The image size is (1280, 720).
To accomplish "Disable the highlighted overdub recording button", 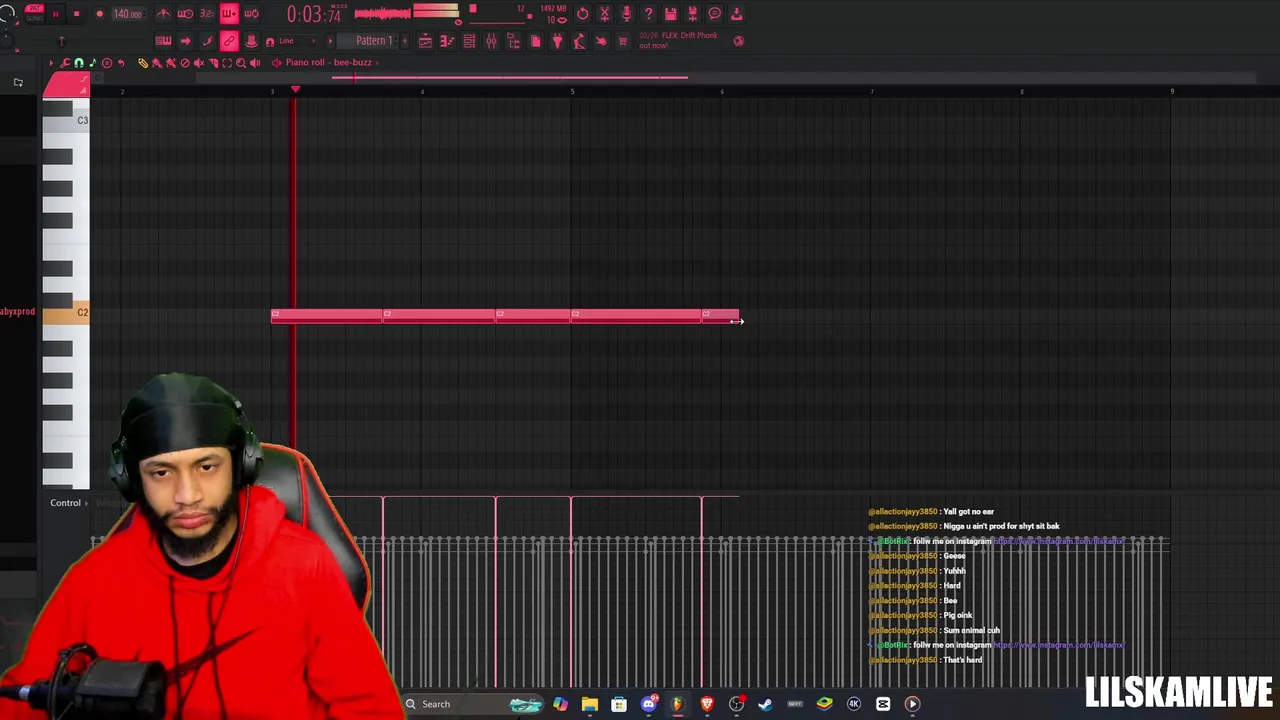I will point(229,14).
